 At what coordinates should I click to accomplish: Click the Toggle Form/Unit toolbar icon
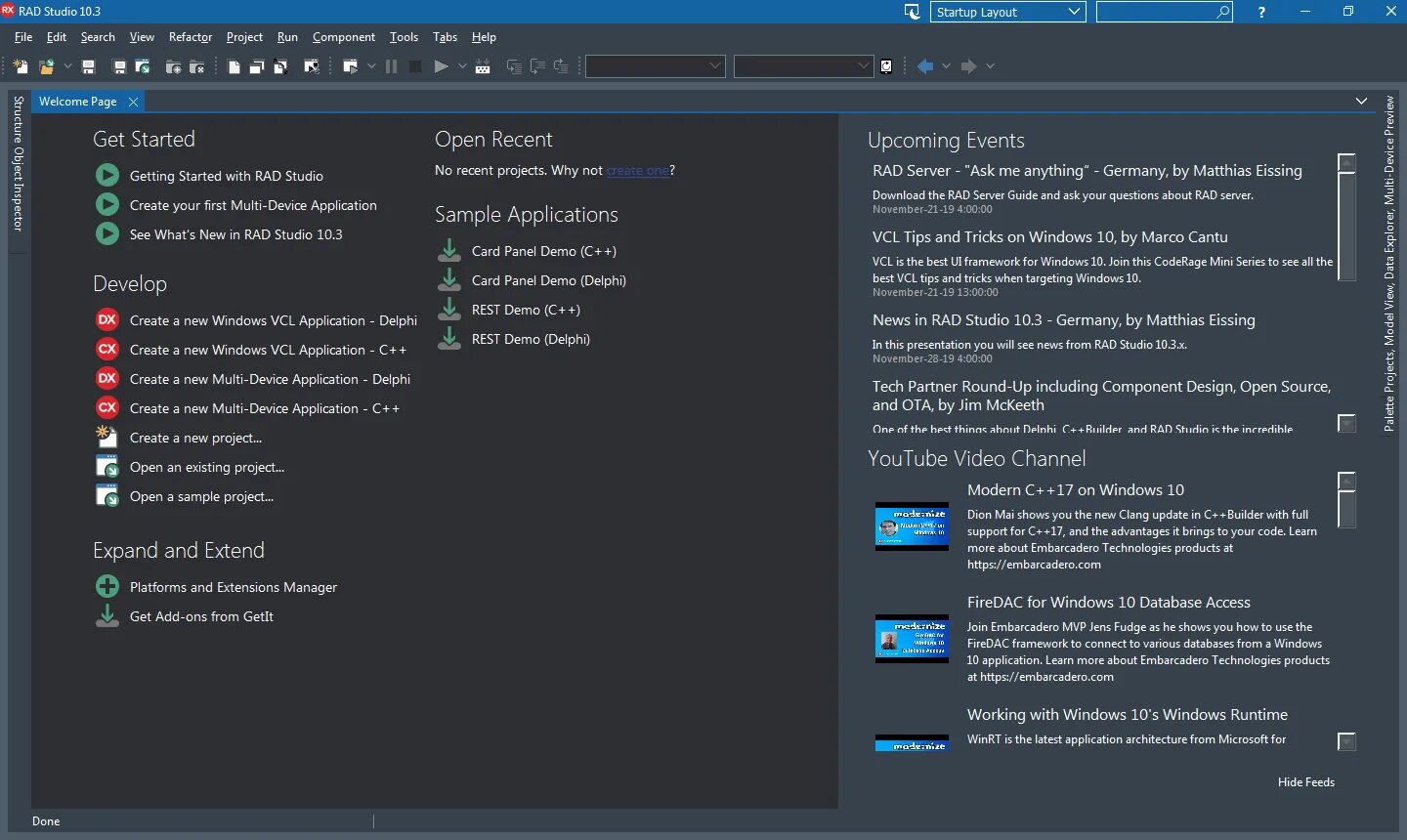280,66
